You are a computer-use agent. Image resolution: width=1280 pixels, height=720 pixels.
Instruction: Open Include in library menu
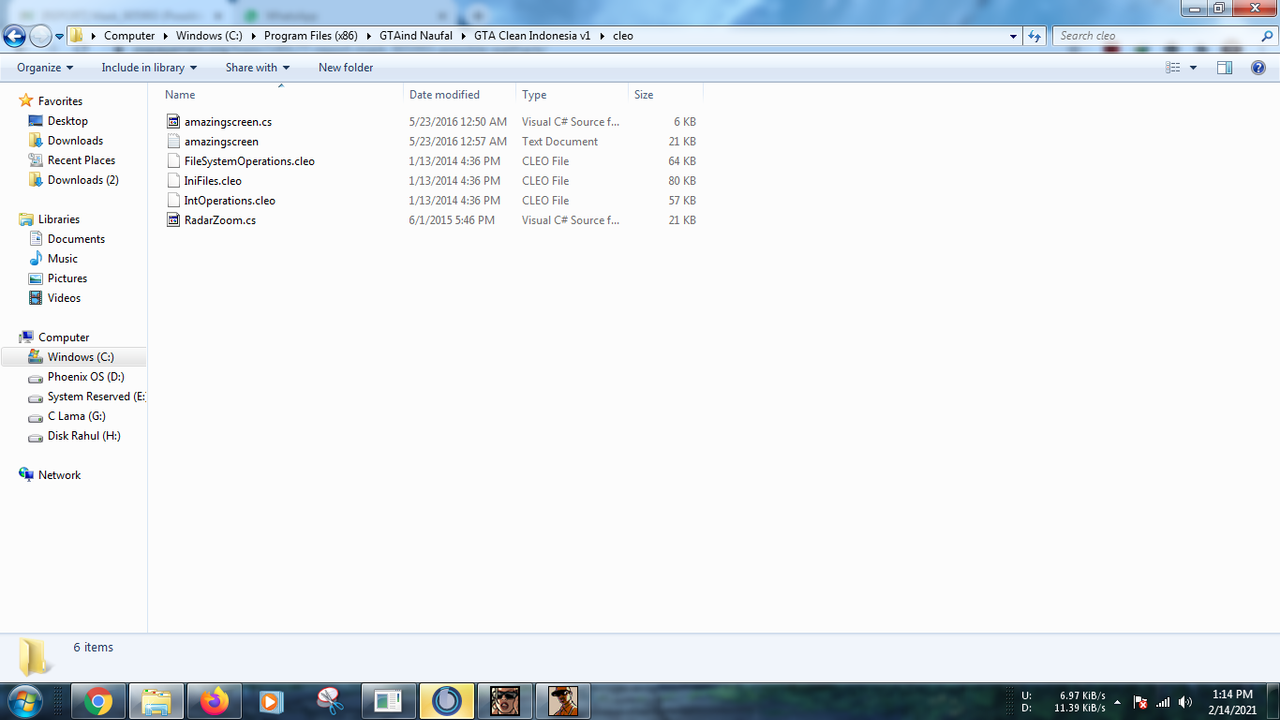[x=149, y=67]
